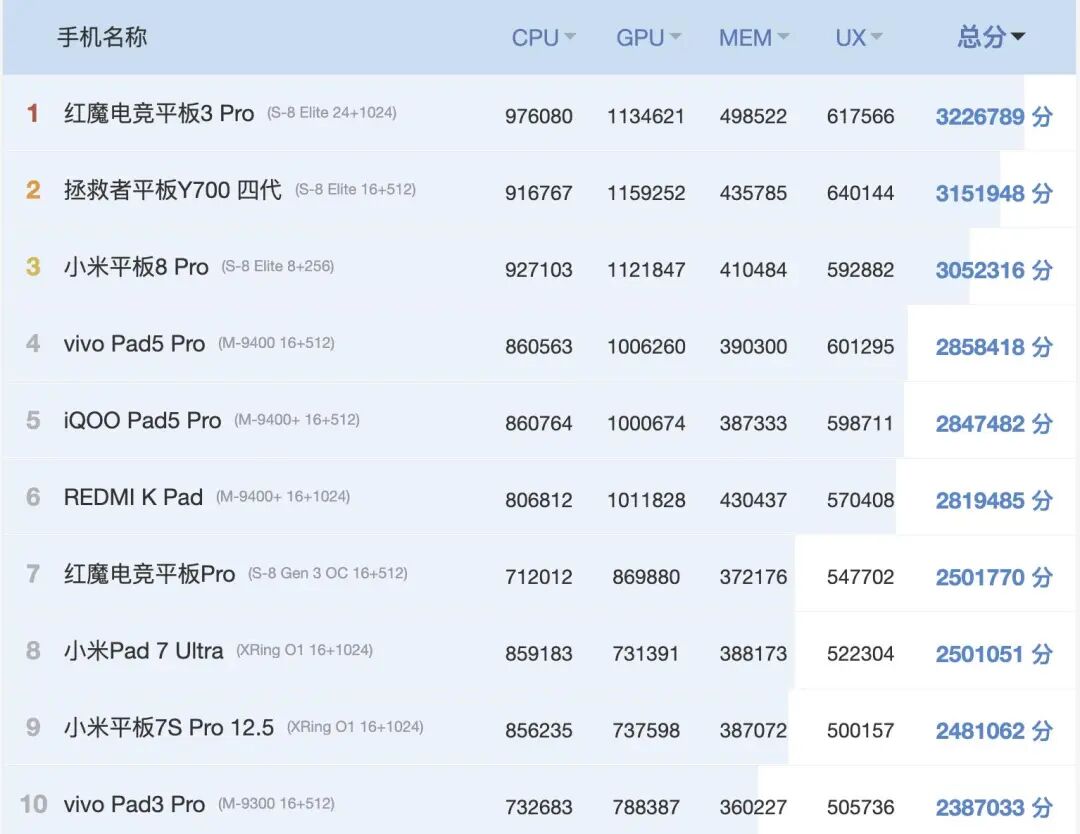Click GPU score 1159252
This screenshot has height=834, width=1080.
[x=646, y=193]
